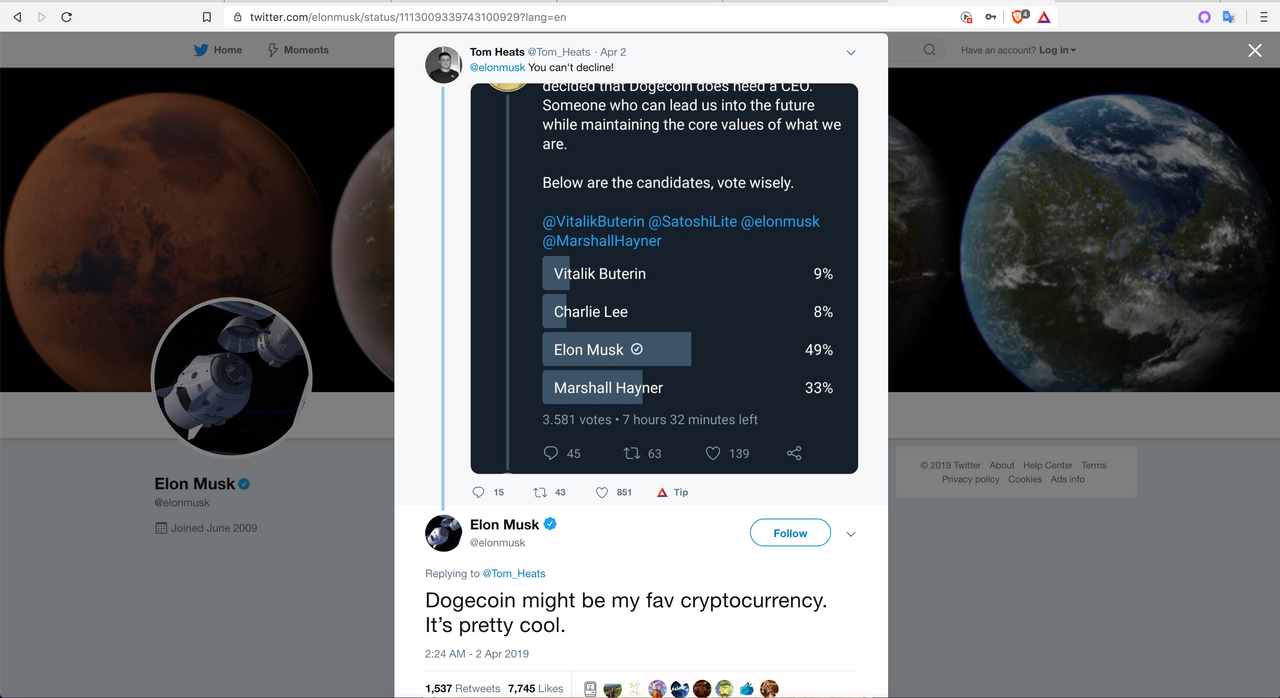
Task: Follow Elon Musk
Action: coord(790,533)
